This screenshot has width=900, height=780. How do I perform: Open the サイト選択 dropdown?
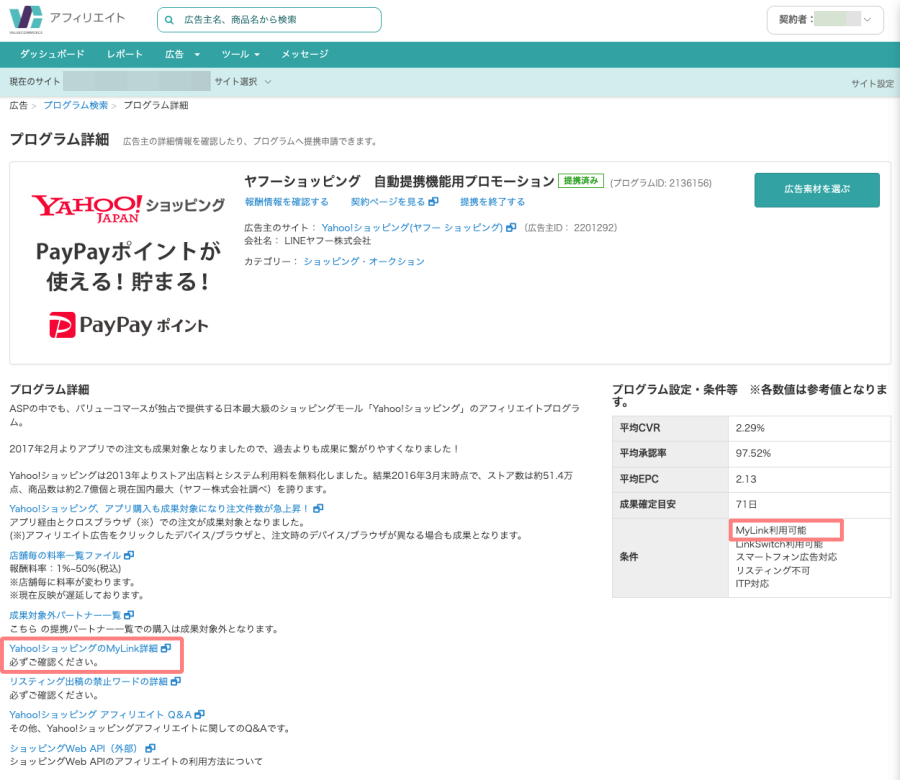point(243,82)
